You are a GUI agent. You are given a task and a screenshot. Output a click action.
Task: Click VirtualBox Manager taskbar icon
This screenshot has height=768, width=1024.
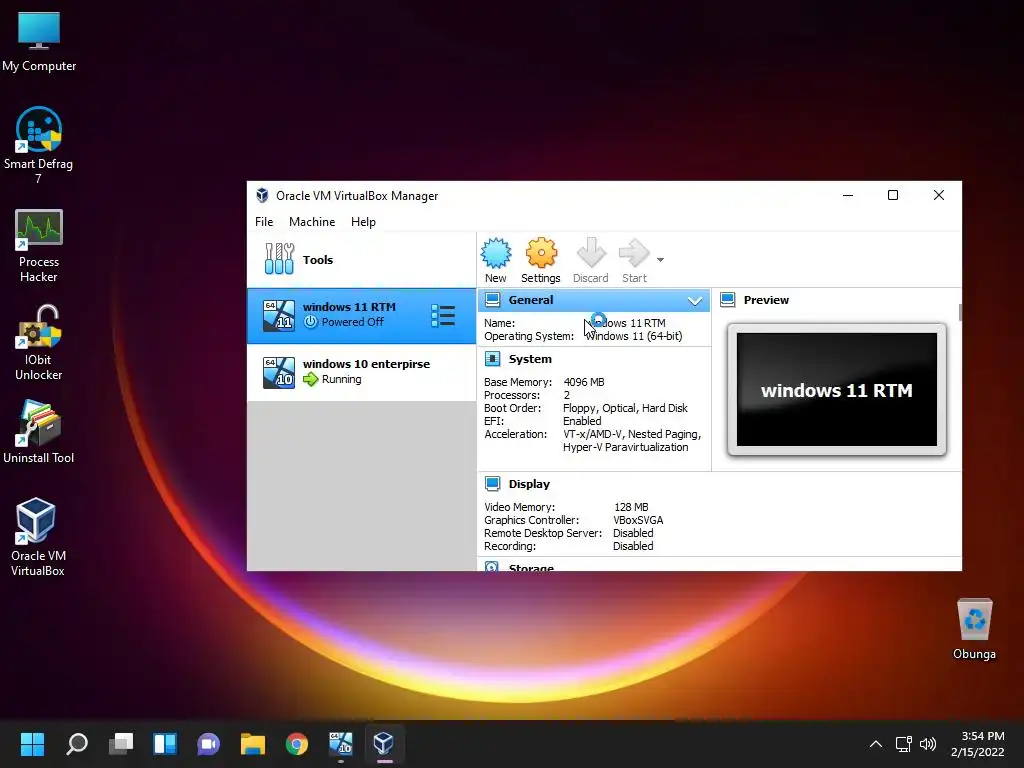coord(384,744)
